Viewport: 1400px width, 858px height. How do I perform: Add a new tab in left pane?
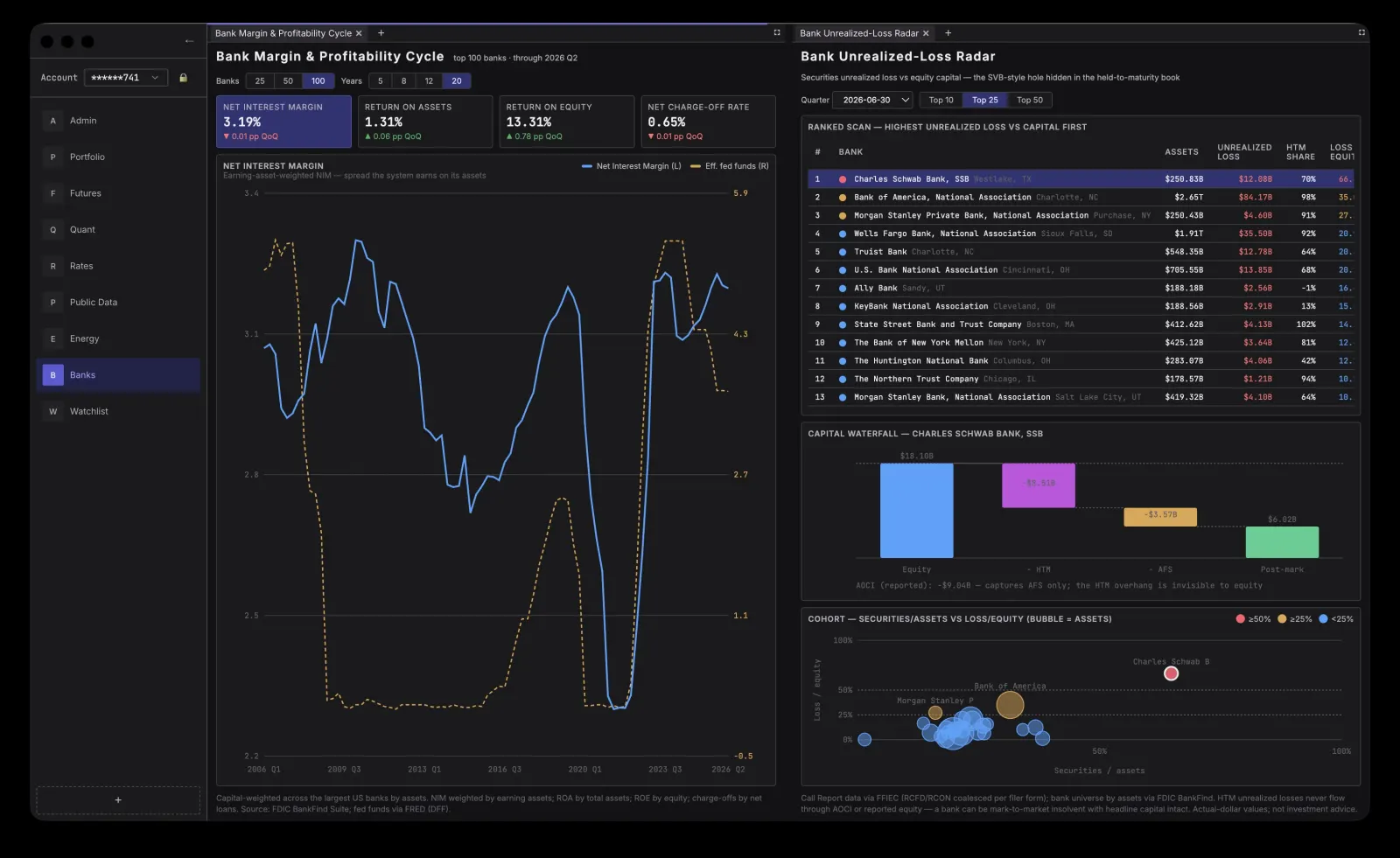click(x=381, y=33)
